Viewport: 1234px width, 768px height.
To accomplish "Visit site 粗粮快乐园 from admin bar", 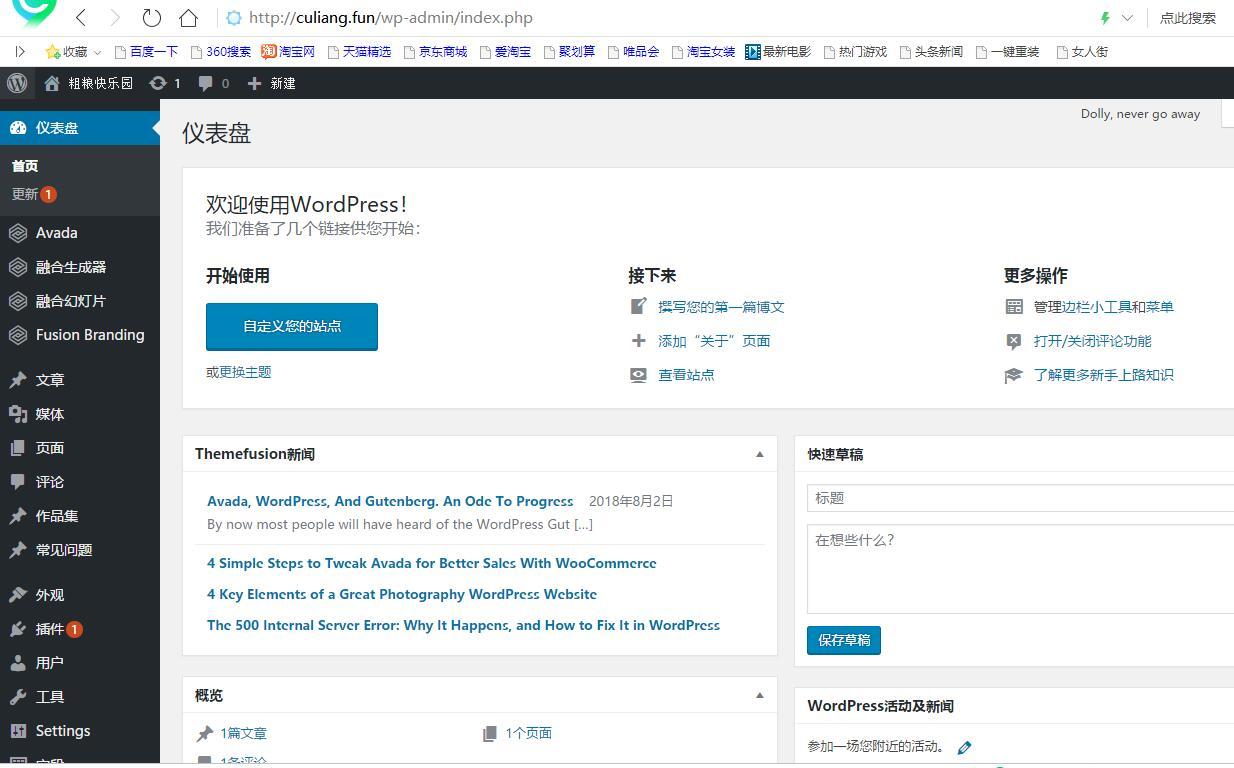I will (x=88, y=83).
